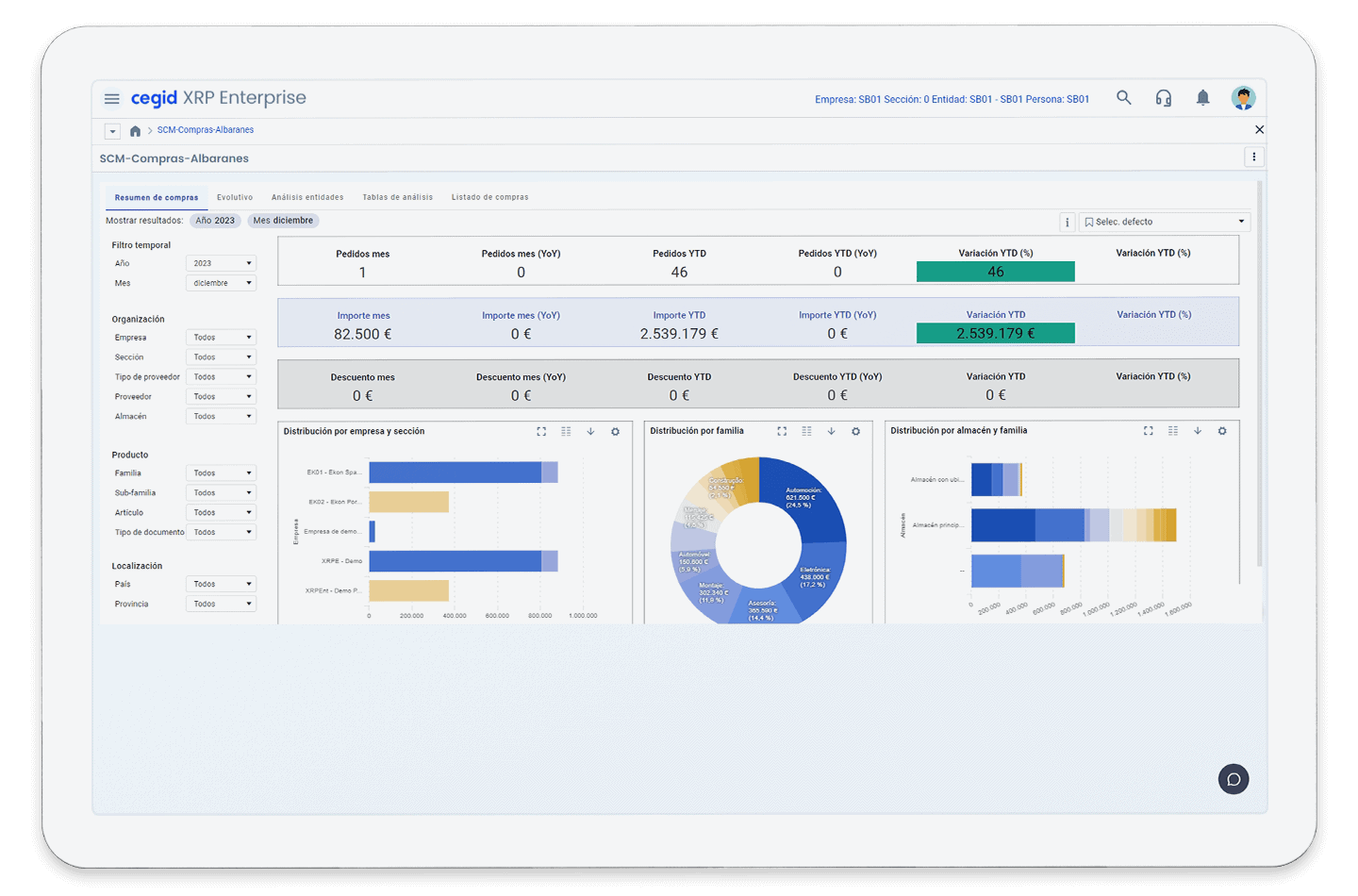Open settings gear of Distribución por familia
This screenshot has width=1358, height=896.
point(855,431)
